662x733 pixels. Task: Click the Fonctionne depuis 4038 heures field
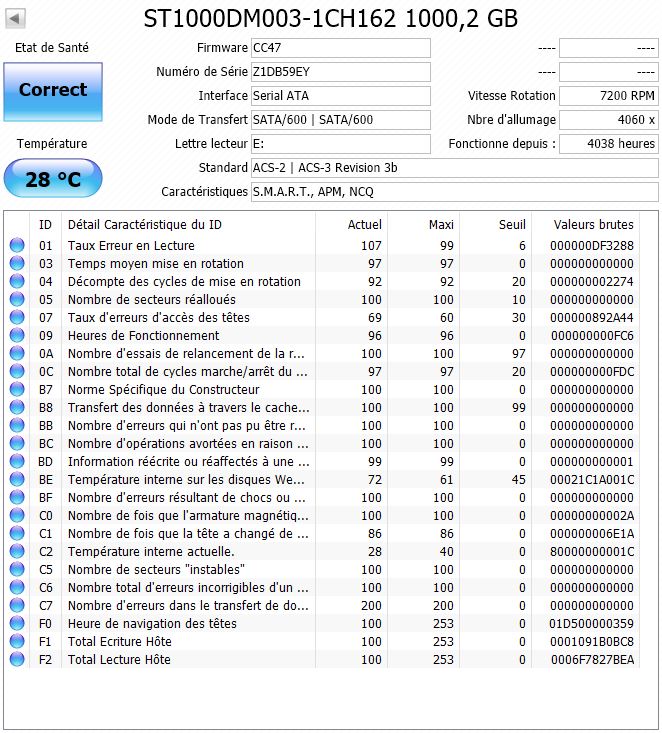pos(609,144)
